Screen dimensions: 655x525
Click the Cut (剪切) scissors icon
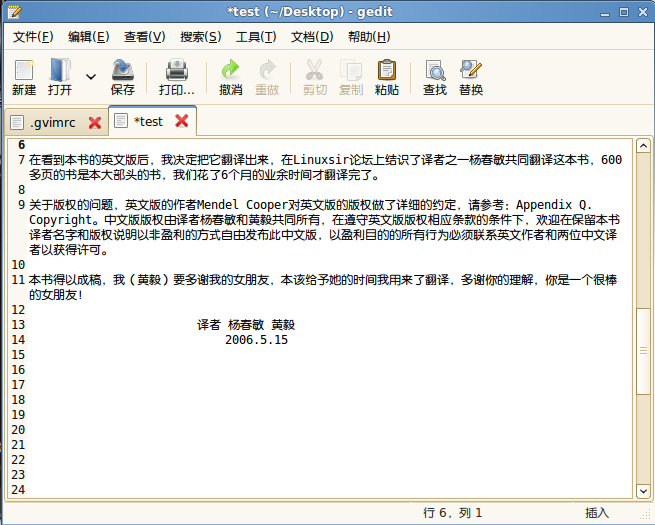pos(315,70)
